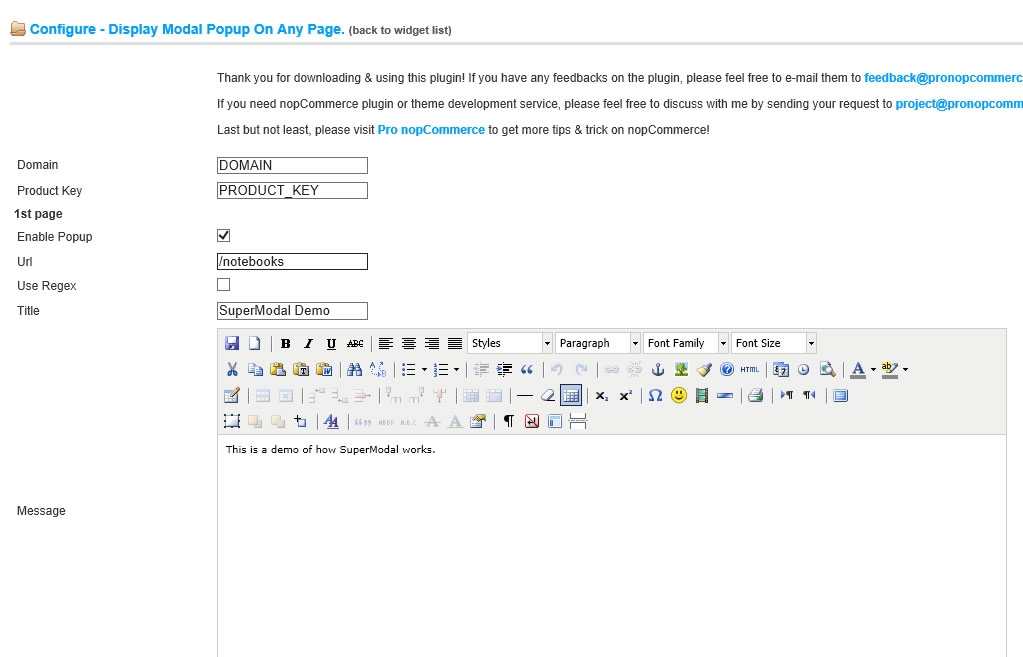Click the horizontal rule line button
This screenshot has width=1023, height=657.
tap(525, 395)
